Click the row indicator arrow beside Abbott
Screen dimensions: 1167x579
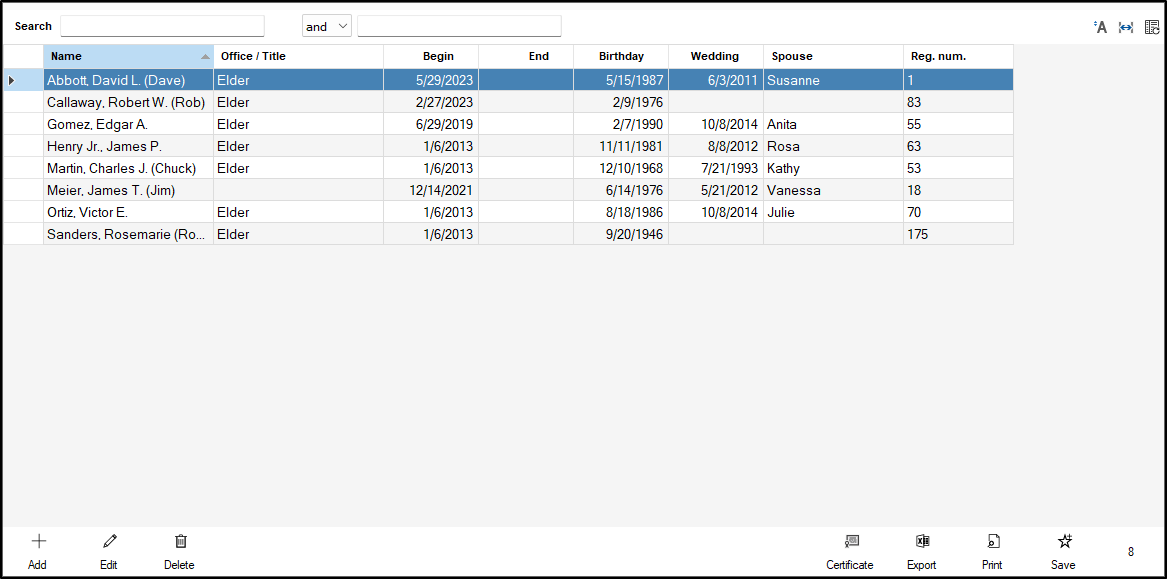(12, 80)
